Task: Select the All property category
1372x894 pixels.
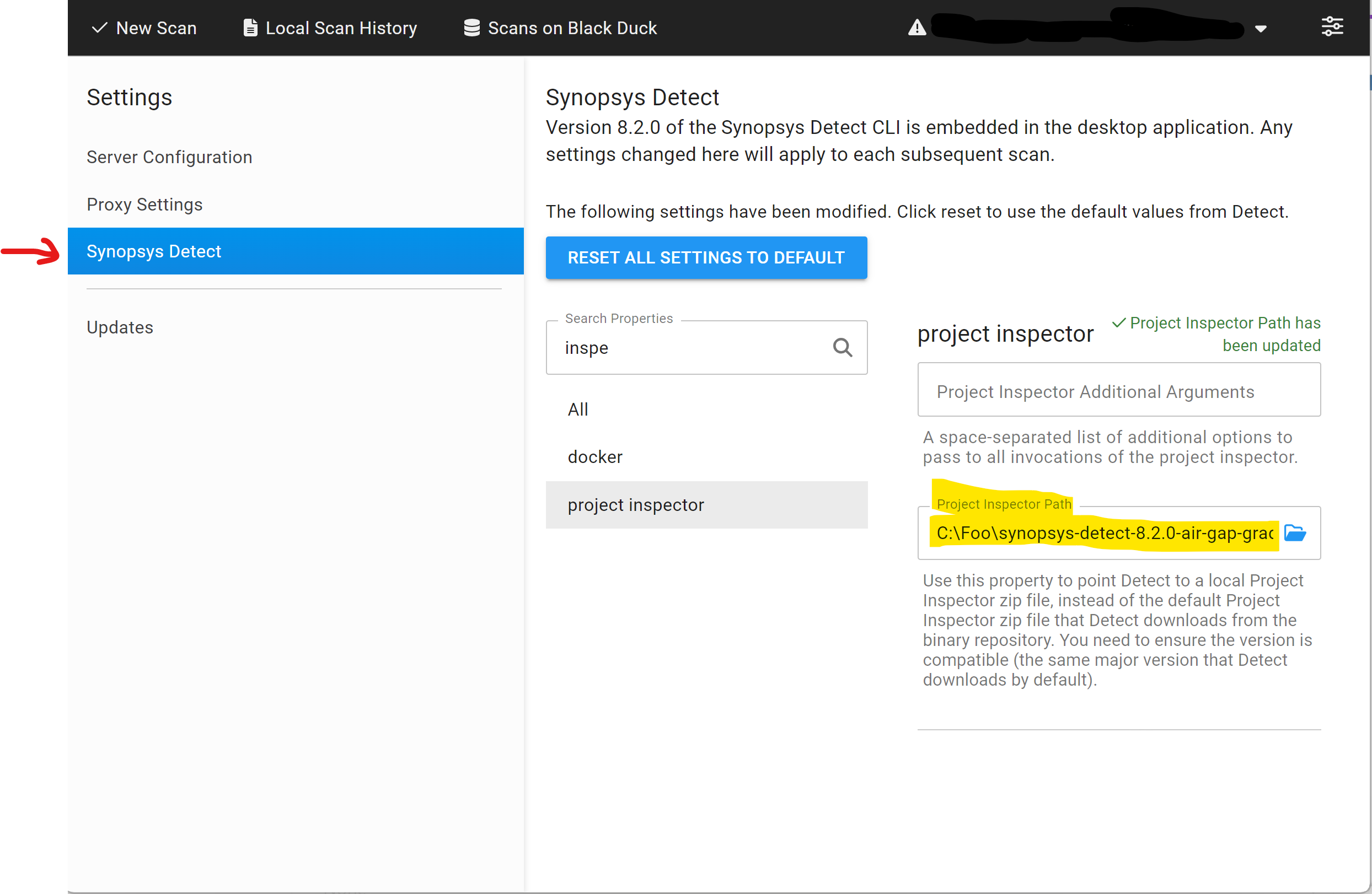Action: (x=578, y=410)
